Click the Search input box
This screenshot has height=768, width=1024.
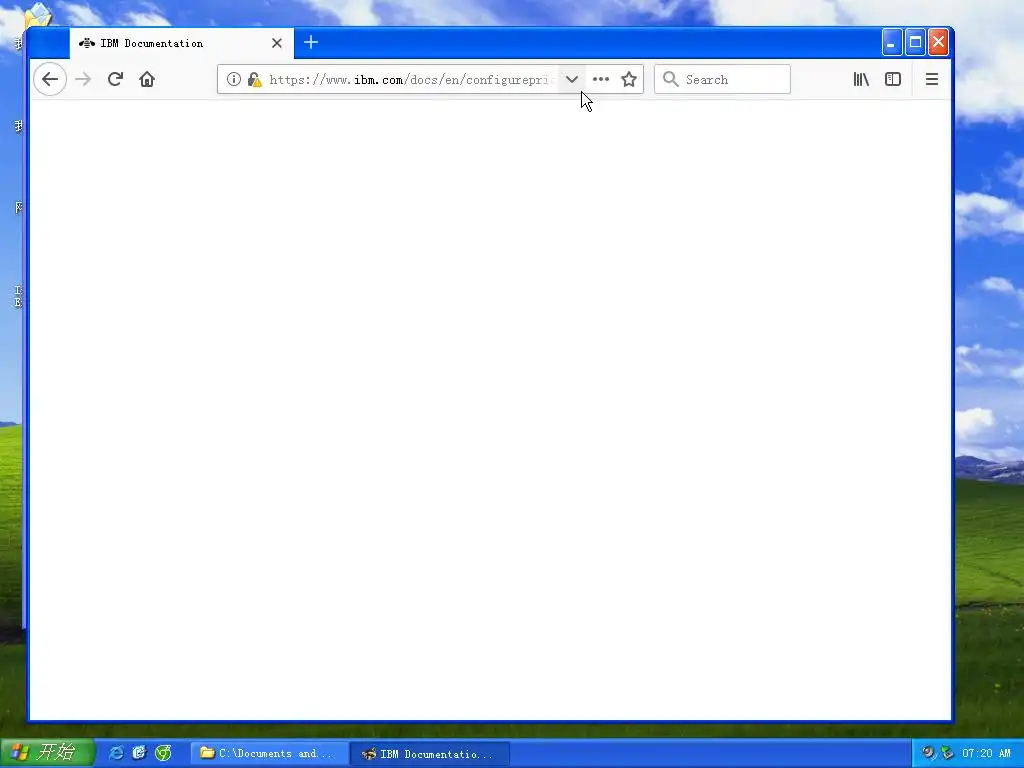click(x=722, y=79)
